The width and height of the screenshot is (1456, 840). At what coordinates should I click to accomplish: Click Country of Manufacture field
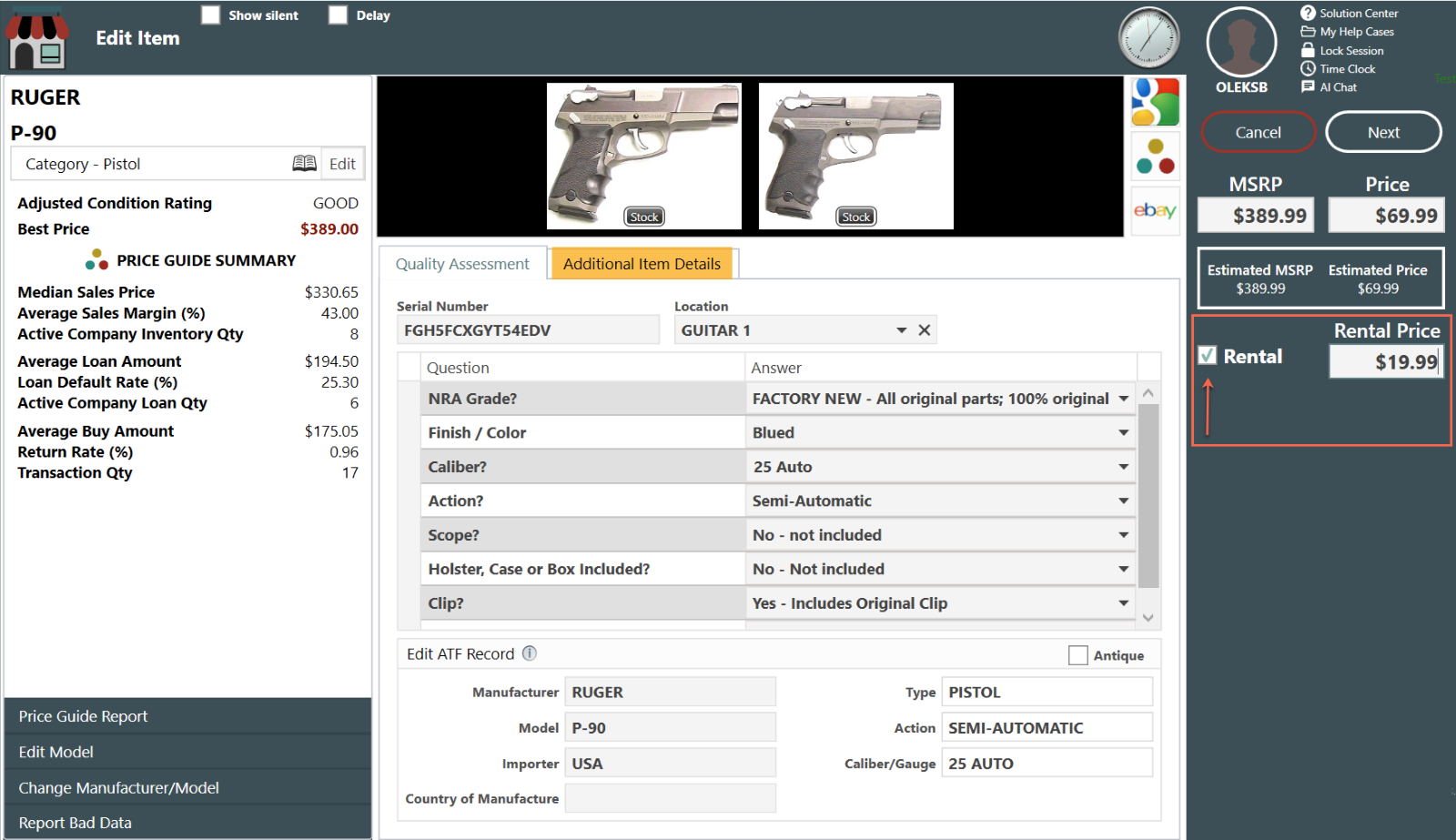[x=671, y=798]
